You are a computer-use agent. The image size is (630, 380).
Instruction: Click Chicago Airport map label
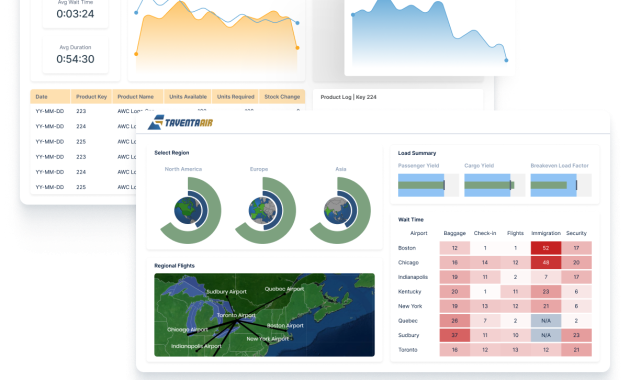(187, 329)
